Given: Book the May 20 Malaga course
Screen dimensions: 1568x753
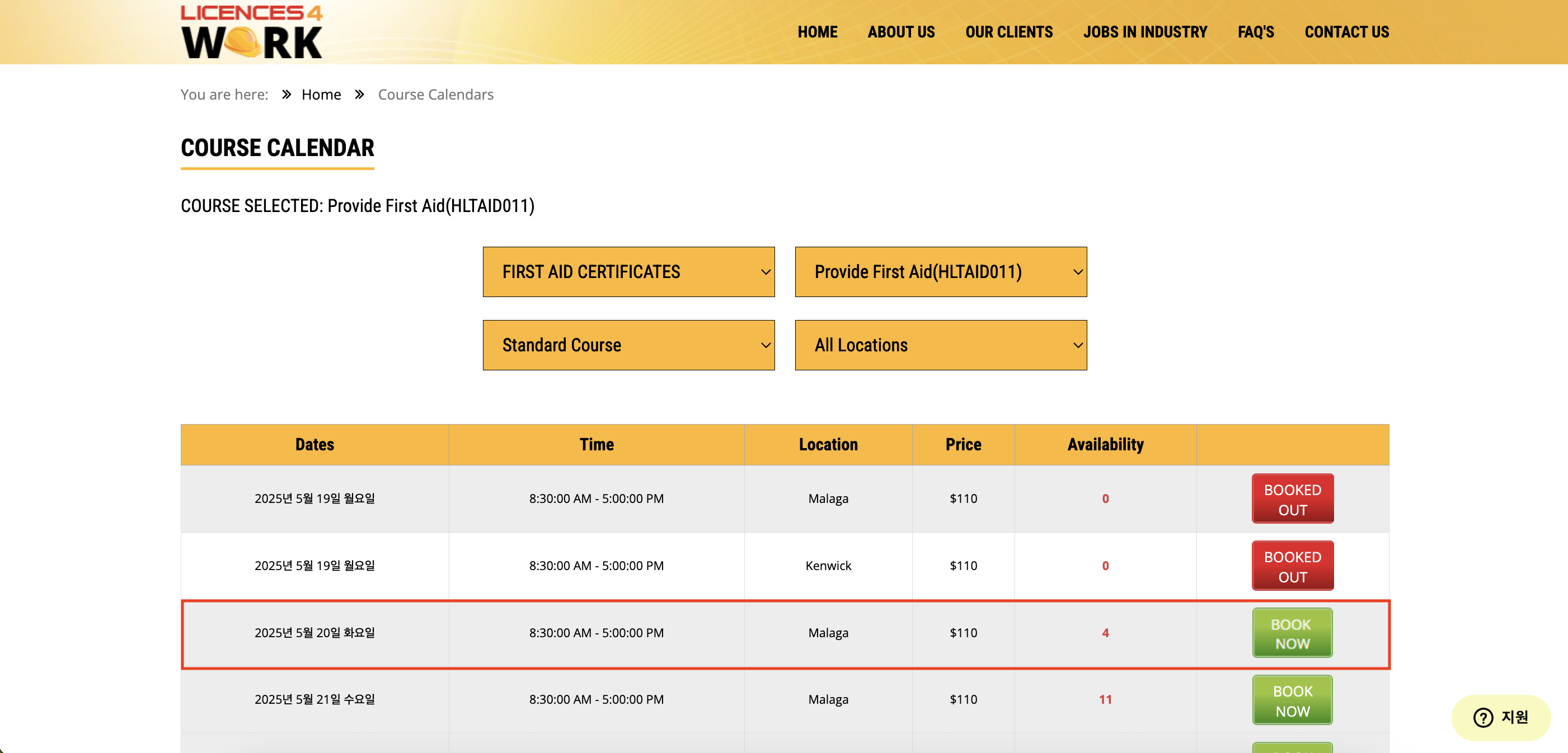Looking at the screenshot, I should tap(1292, 633).
